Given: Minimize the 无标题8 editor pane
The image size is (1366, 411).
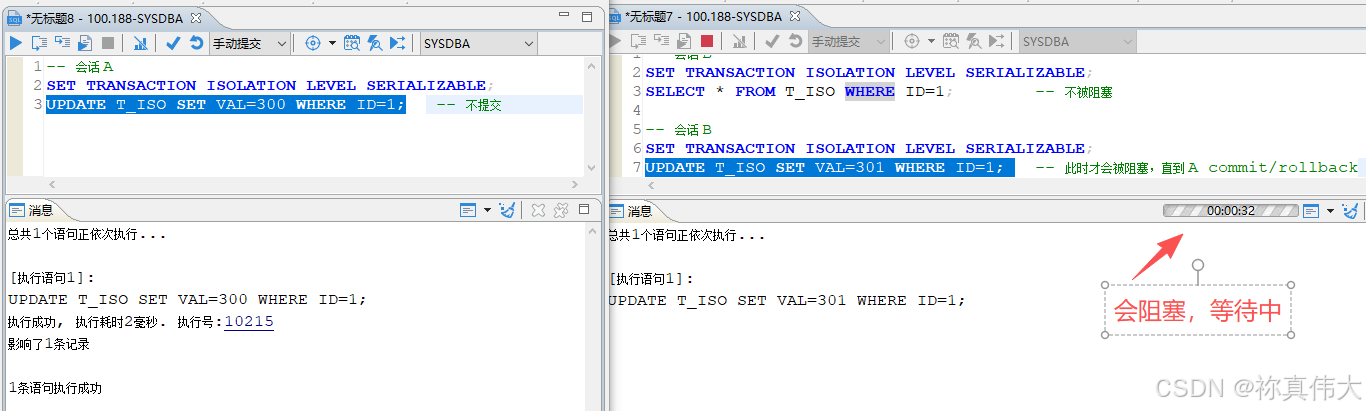Looking at the screenshot, I should (563, 16).
